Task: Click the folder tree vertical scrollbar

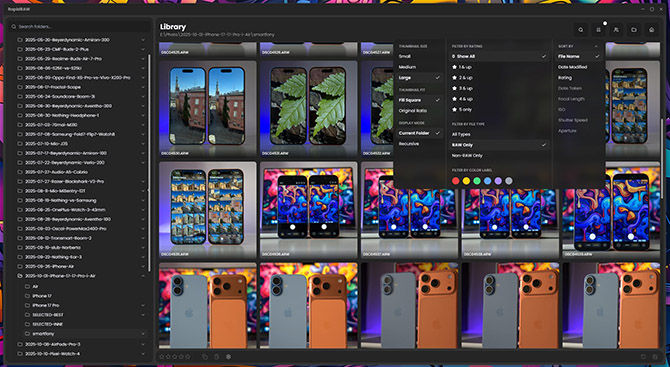Action: [149, 162]
